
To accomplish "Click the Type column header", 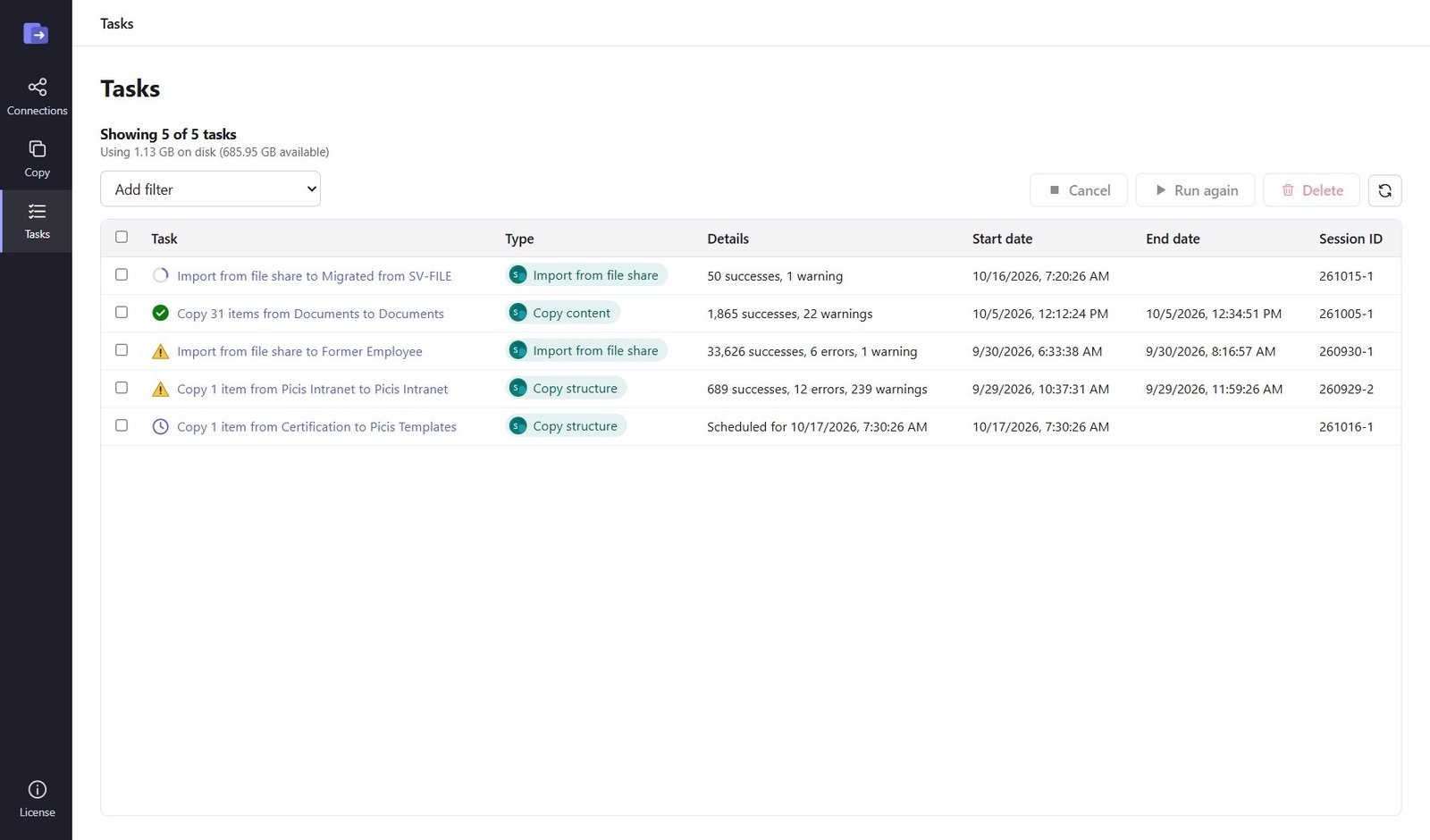I will (x=519, y=239).
